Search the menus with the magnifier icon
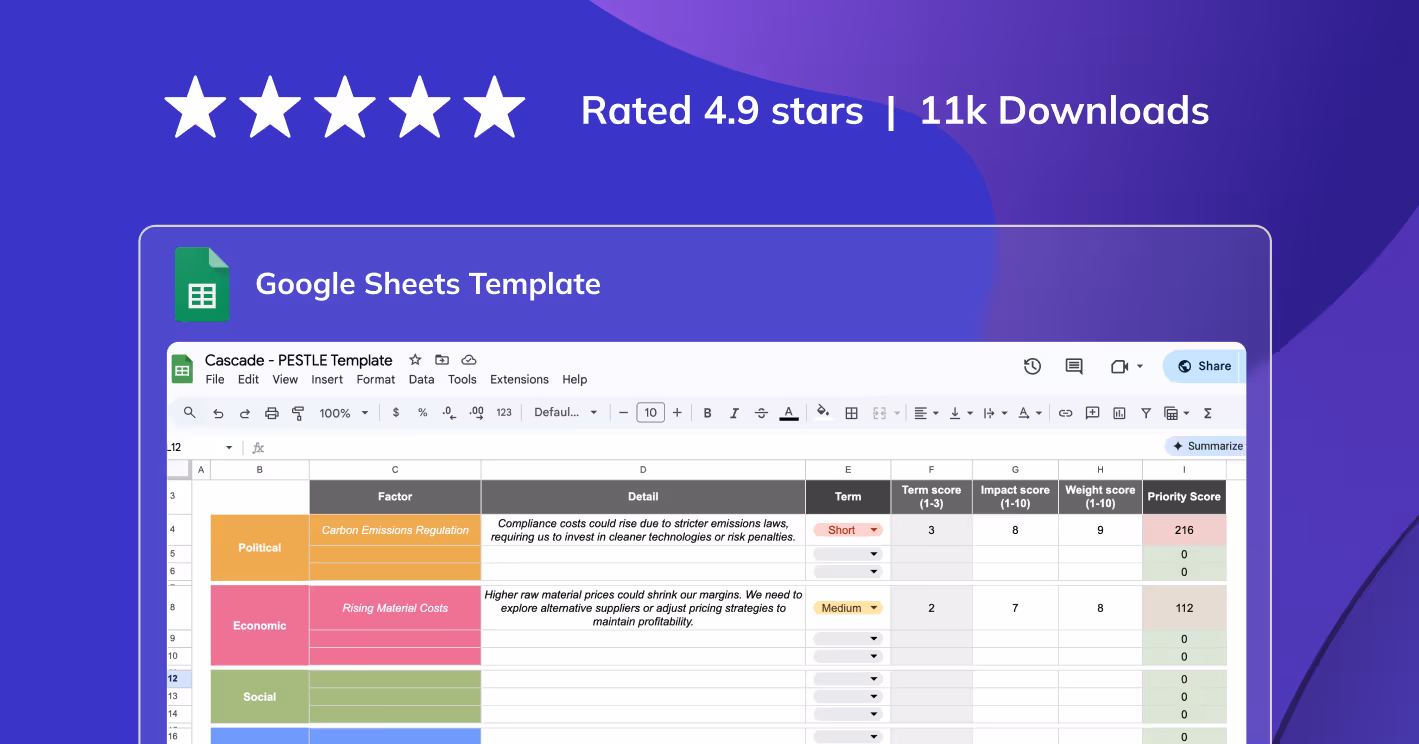Viewport: 1419px width, 744px height. point(190,412)
